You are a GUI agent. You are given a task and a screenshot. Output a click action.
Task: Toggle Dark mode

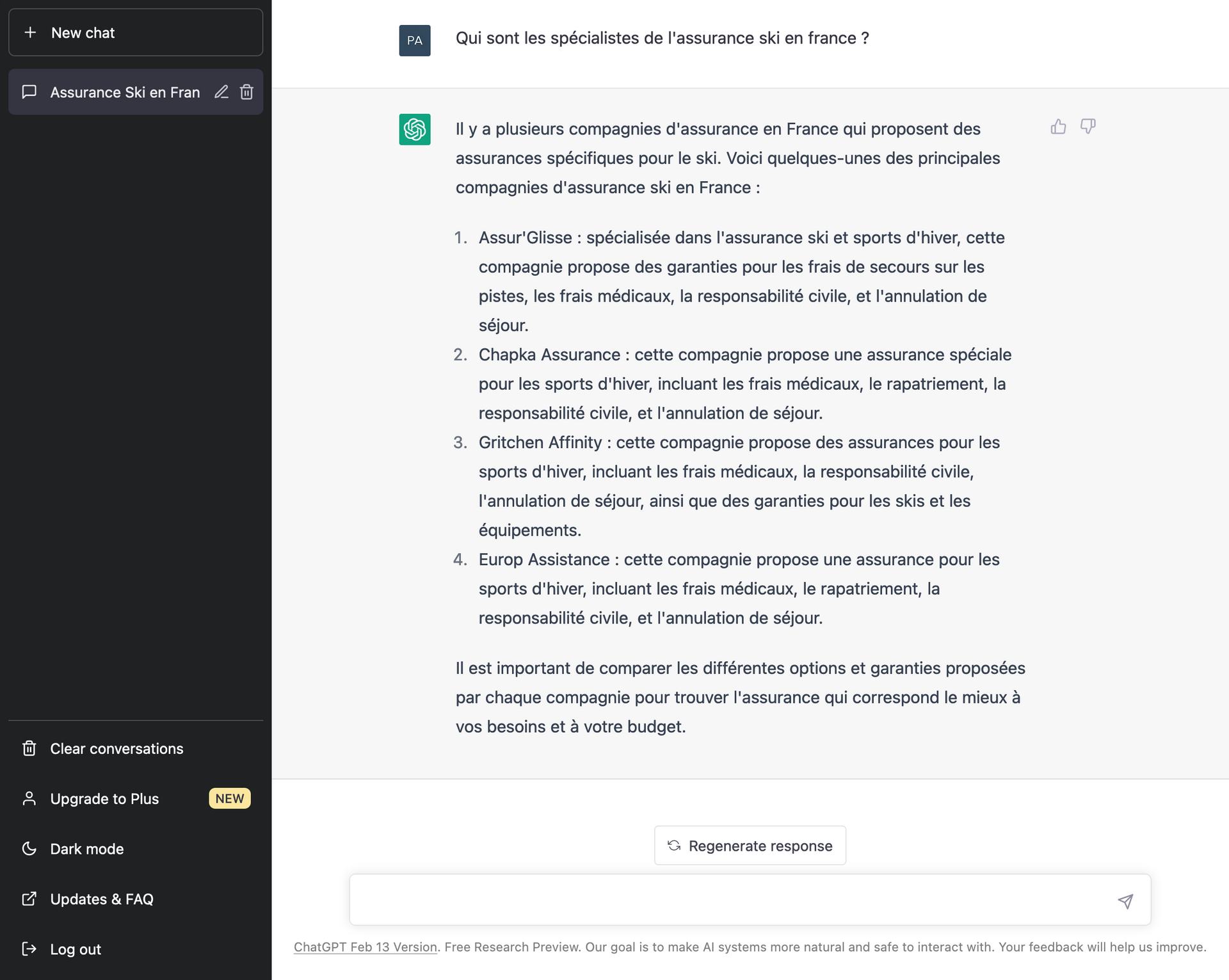[x=136, y=849]
